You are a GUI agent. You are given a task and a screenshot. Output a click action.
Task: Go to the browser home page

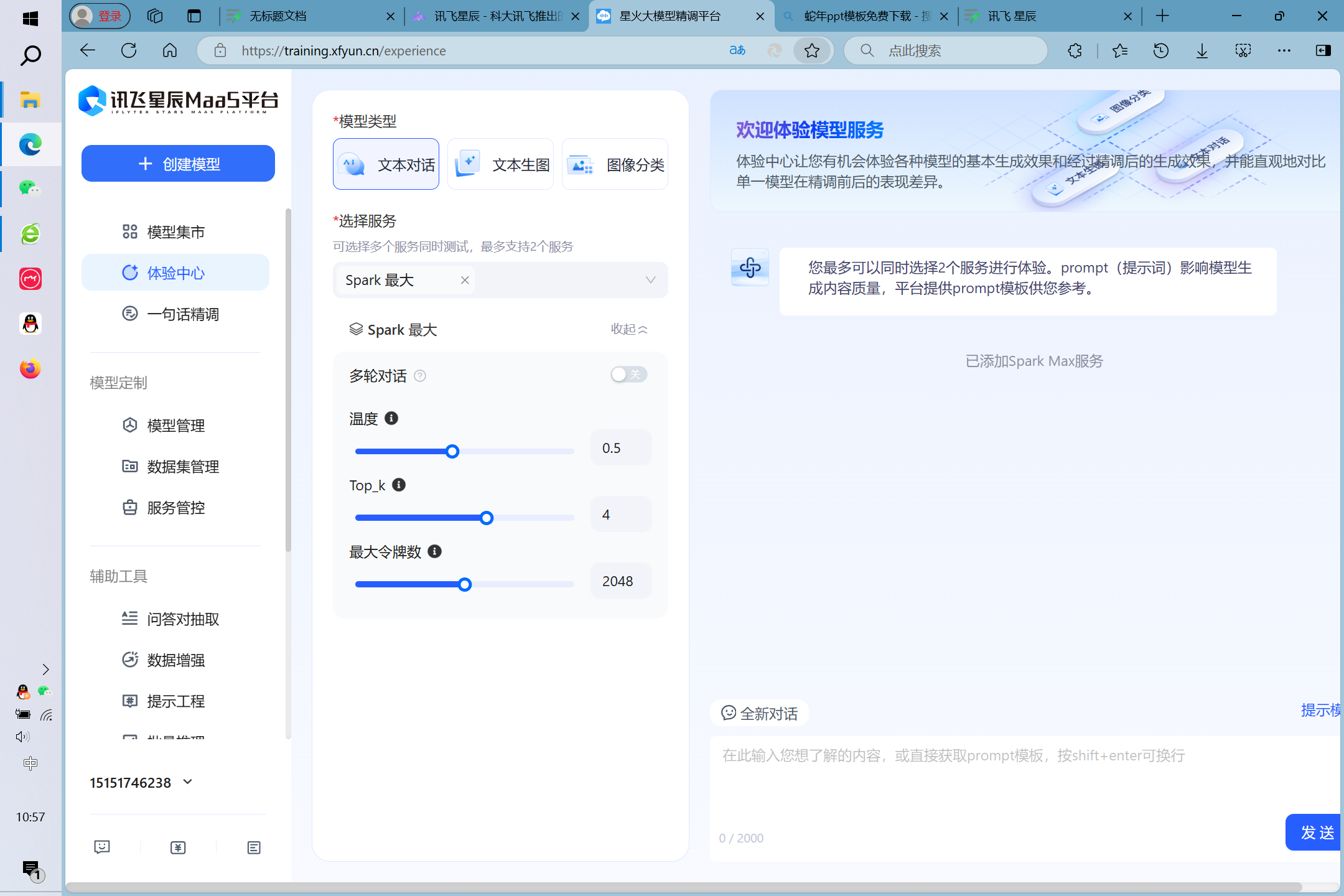170,50
